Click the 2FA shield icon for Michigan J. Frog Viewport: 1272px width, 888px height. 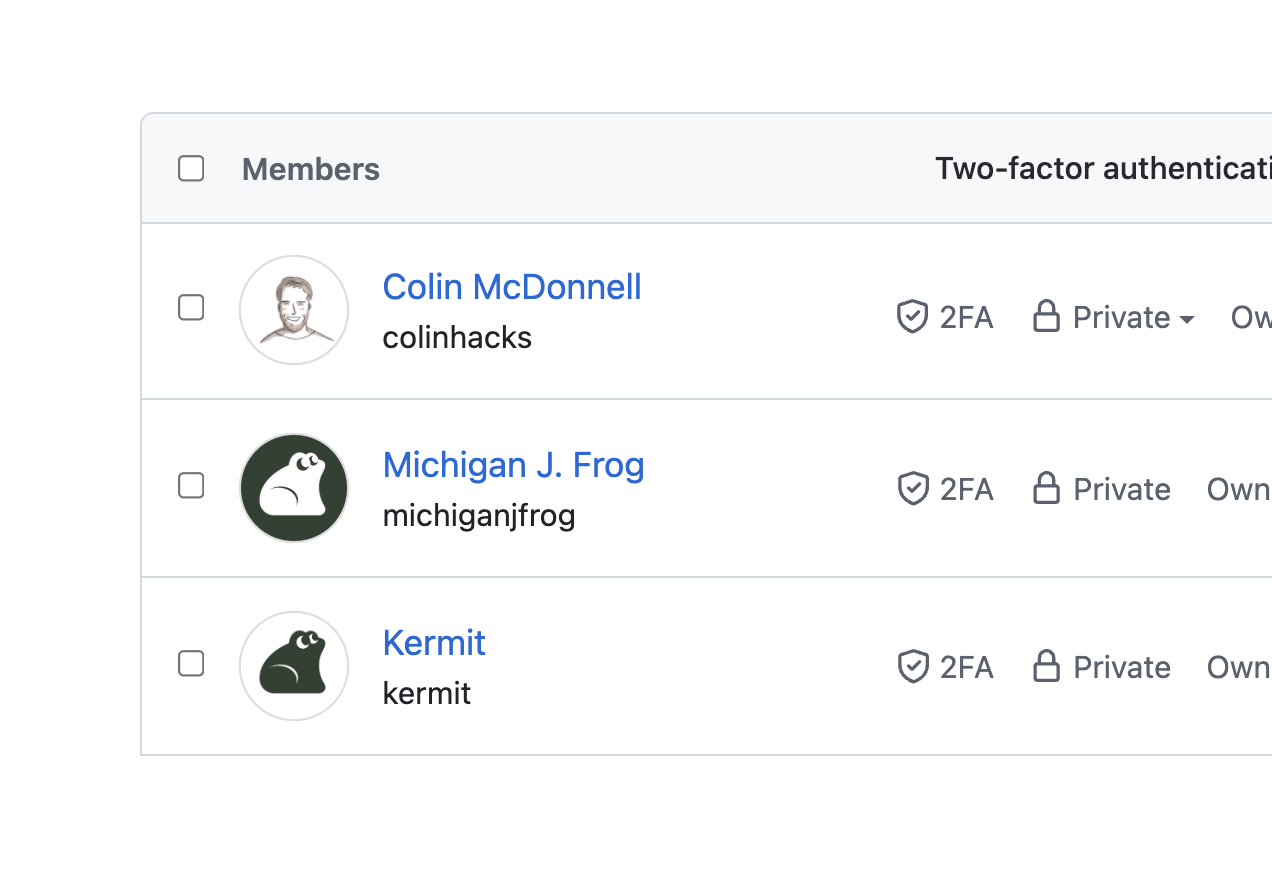click(912, 489)
